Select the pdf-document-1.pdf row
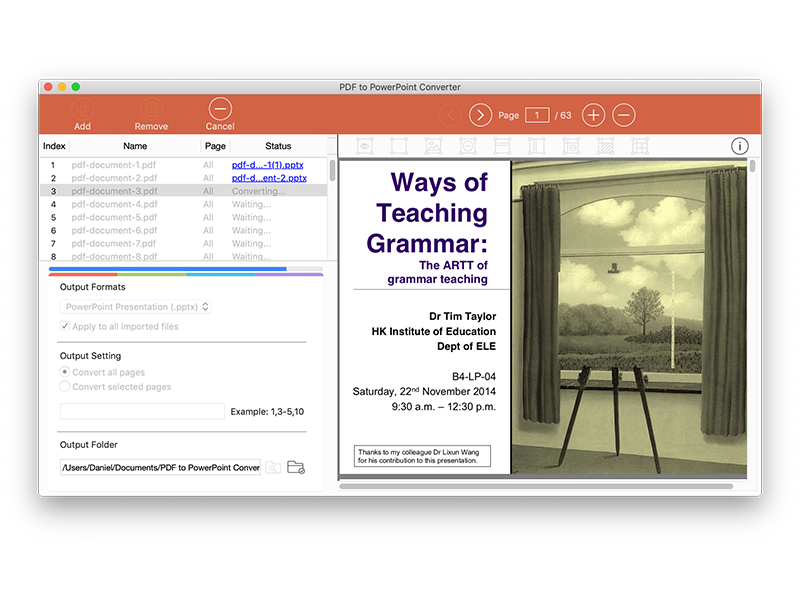The image size is (800, 600). [x=184, y=165]
